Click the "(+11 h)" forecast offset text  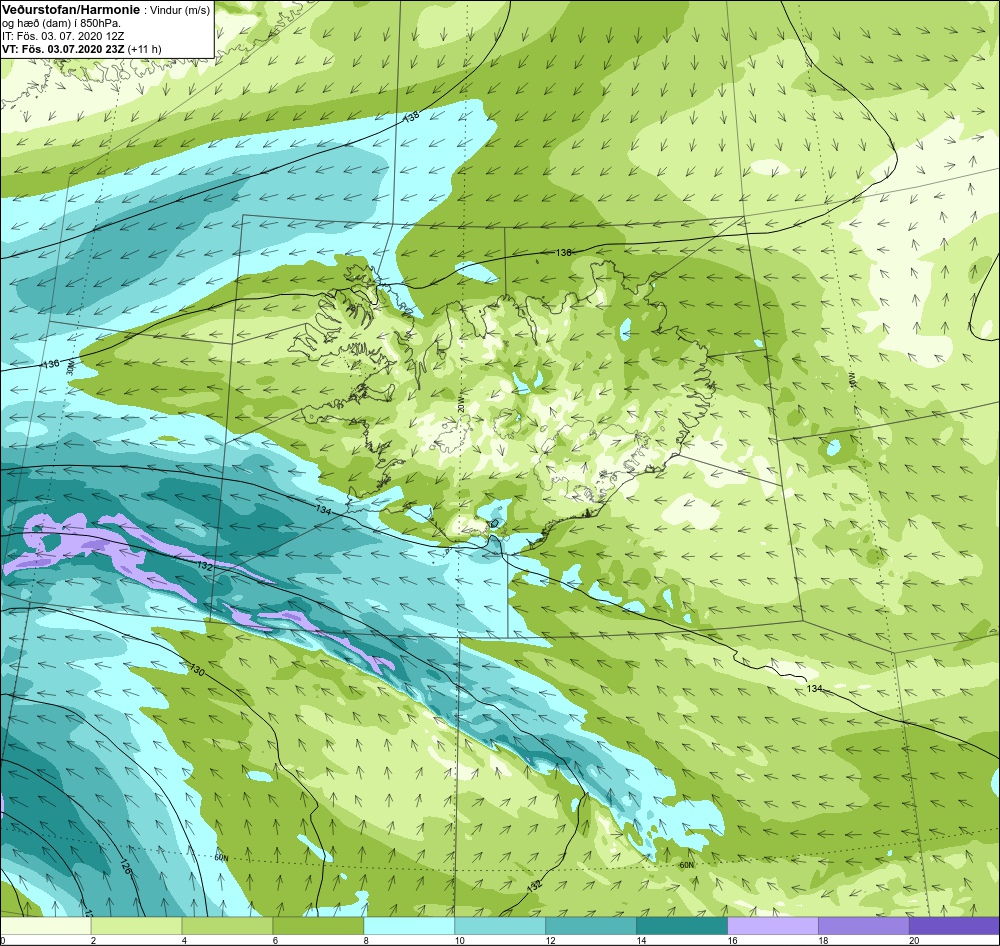point(145,48)
